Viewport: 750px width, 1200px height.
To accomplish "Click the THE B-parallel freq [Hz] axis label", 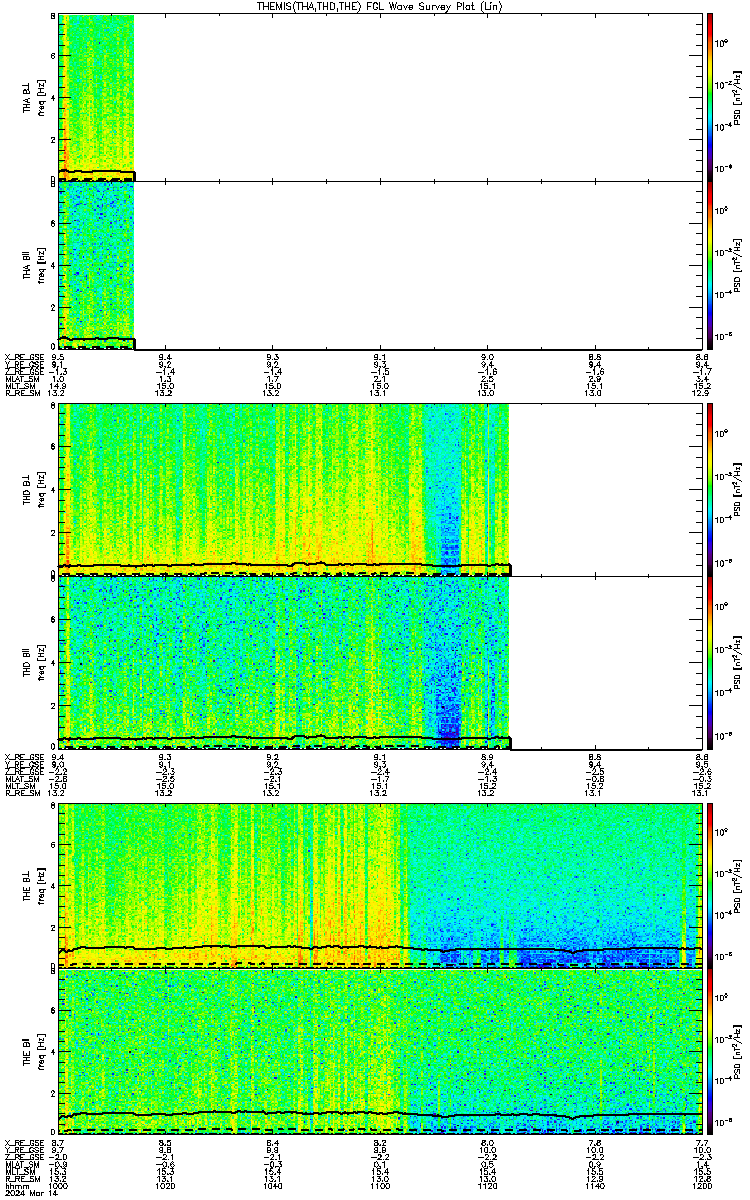I will 41,1050.
